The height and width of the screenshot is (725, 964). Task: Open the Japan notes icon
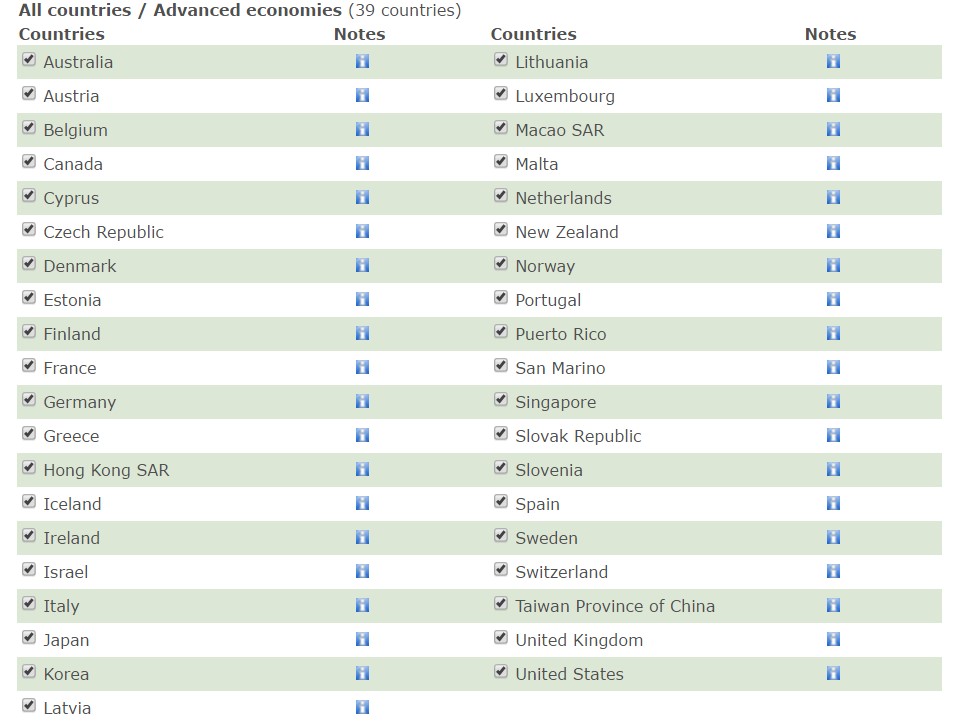[x=362, y=639]
